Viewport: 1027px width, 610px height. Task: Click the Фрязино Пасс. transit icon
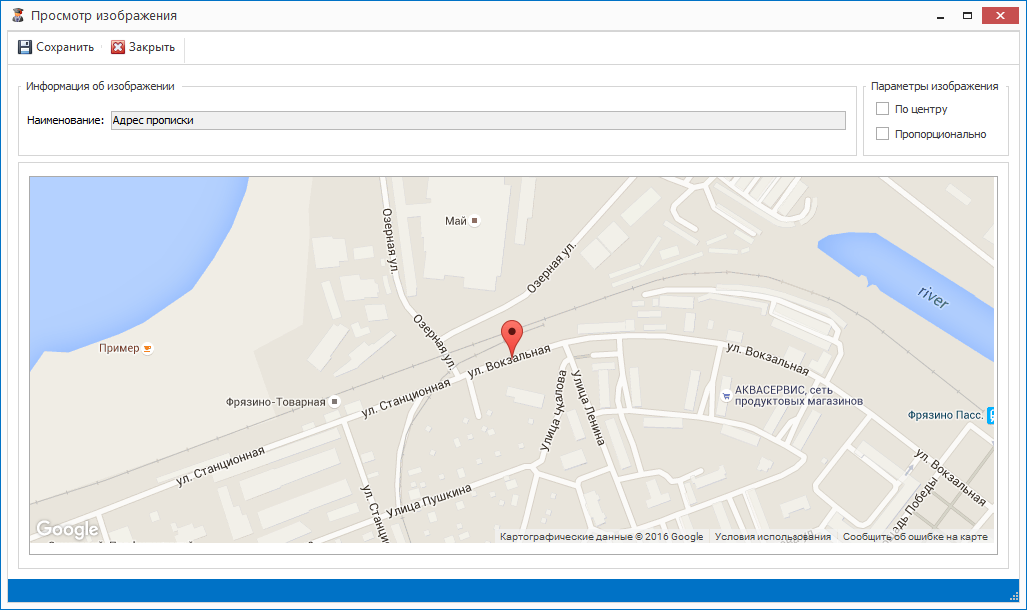pyautogui.click(x=990, y=415)
